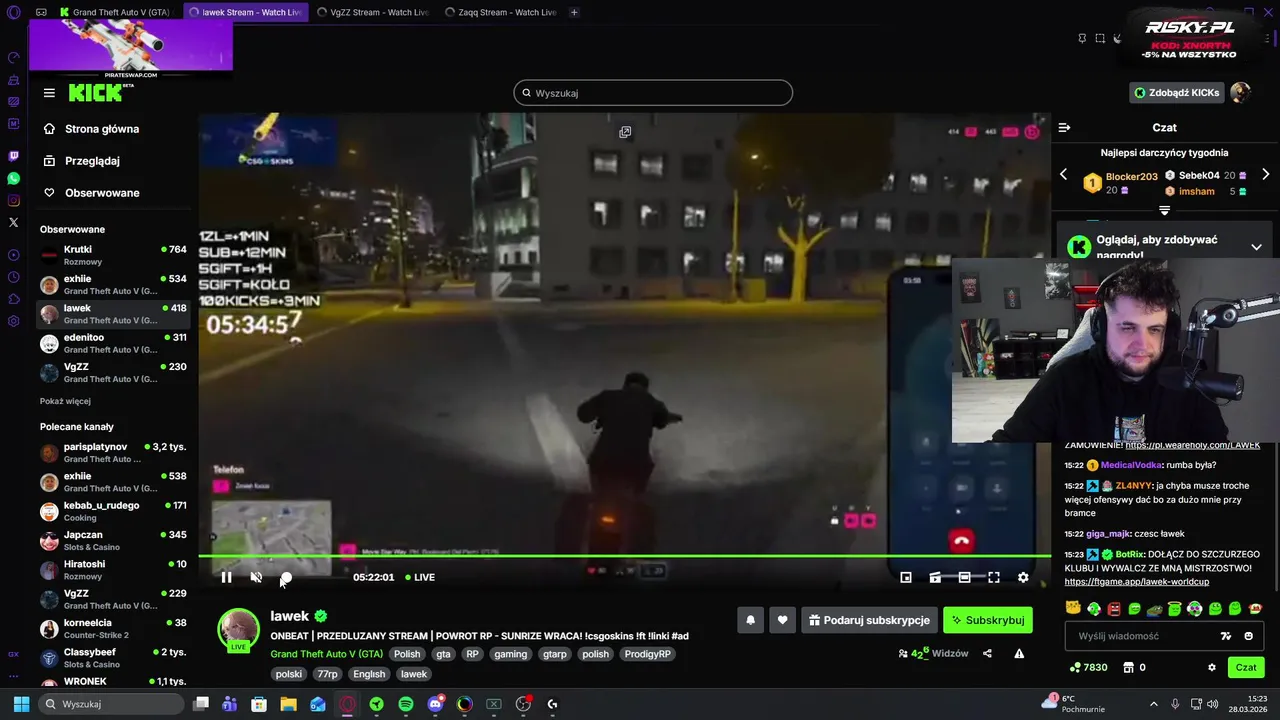This screenshot has height=720, width=1280.
Task: Click the 7830 channel points balance
Action: 1088,667
